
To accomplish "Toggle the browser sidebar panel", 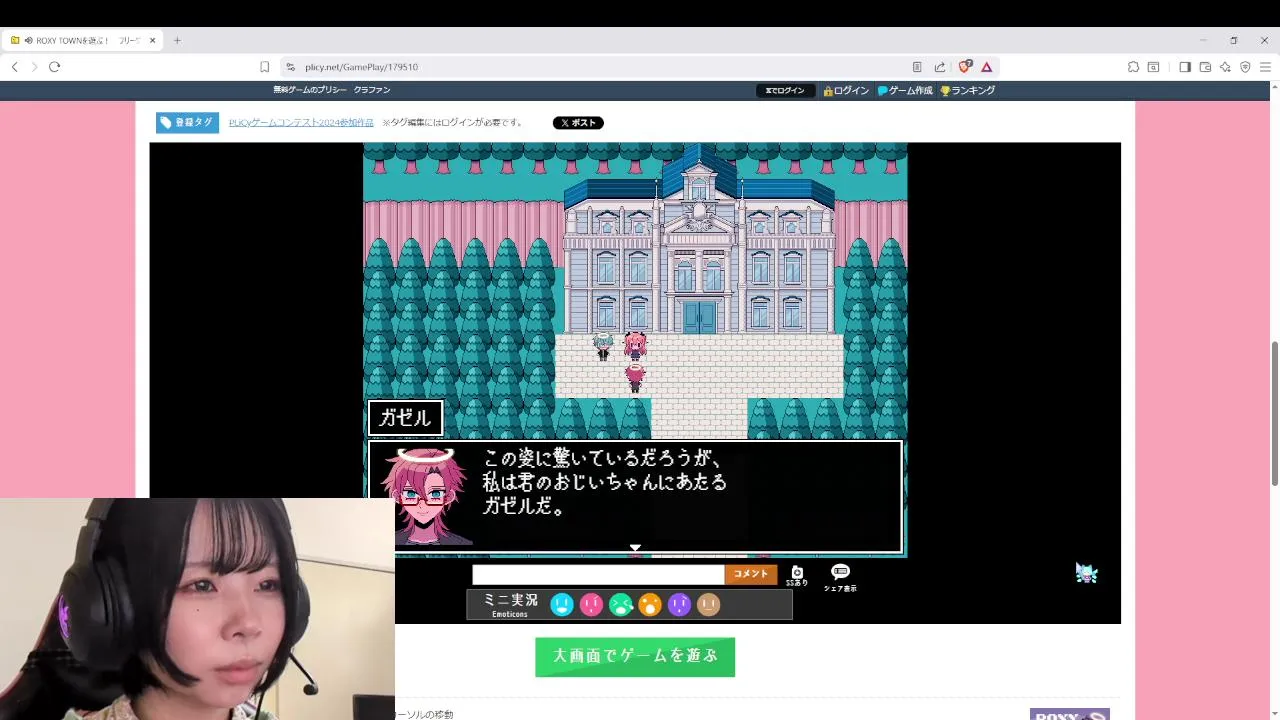I will pyautogui.click(x=1185, y=67).
